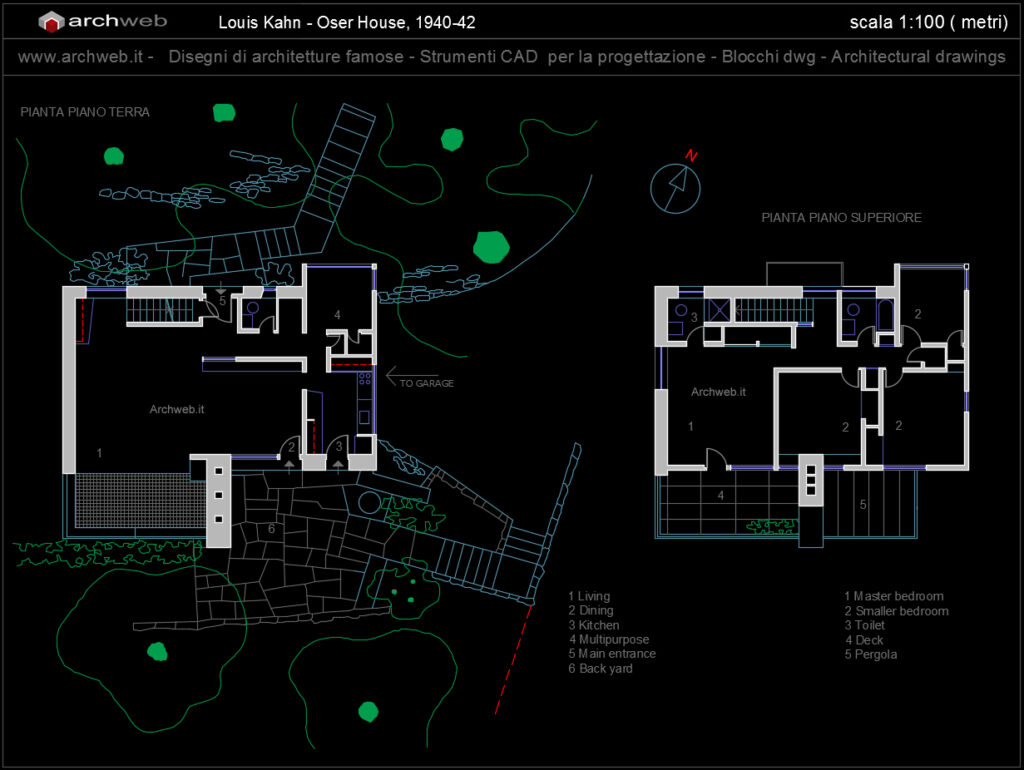
Task: Click the '3 Kitchen' legend entry
Action: pos(594,625)
